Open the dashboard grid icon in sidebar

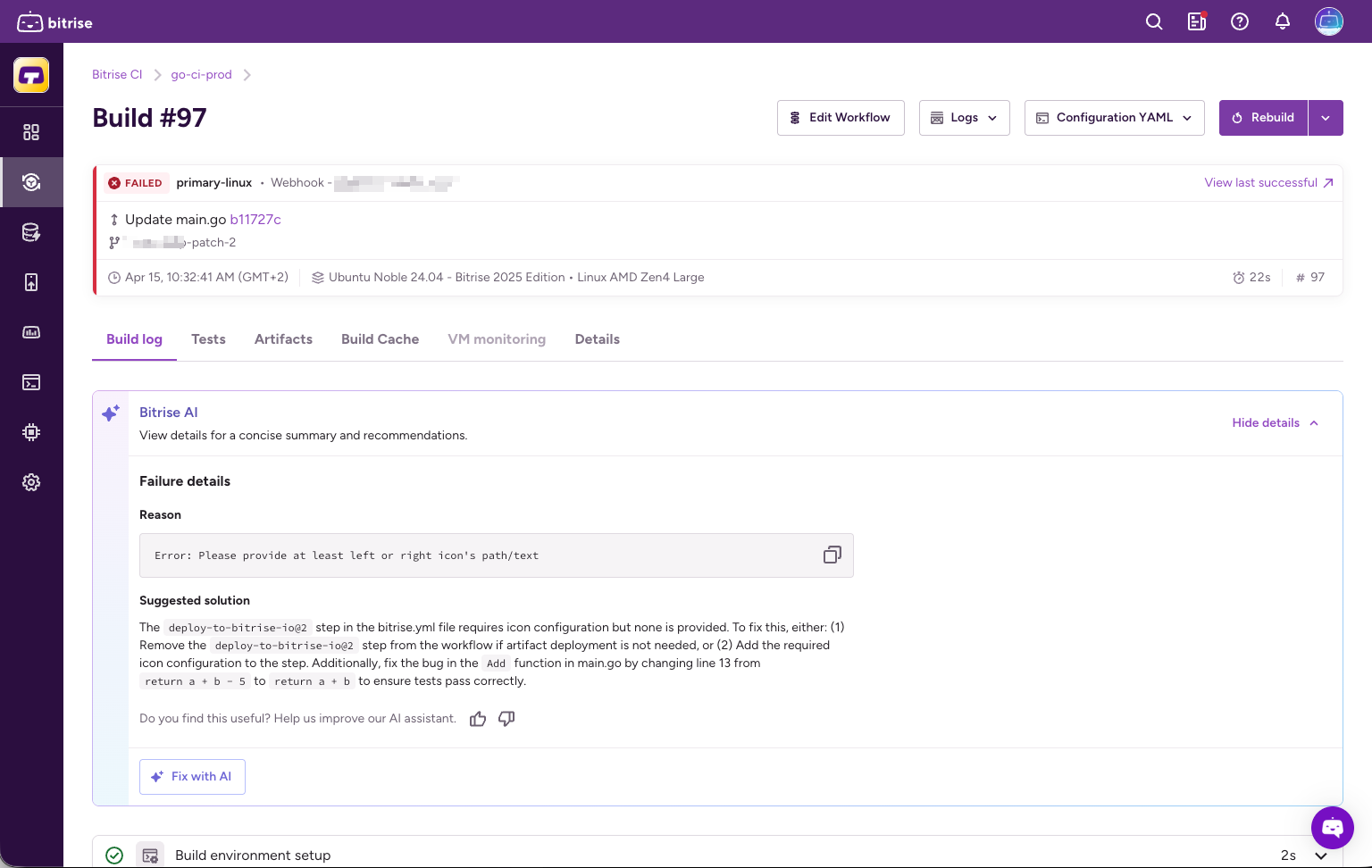coord(31,132)
